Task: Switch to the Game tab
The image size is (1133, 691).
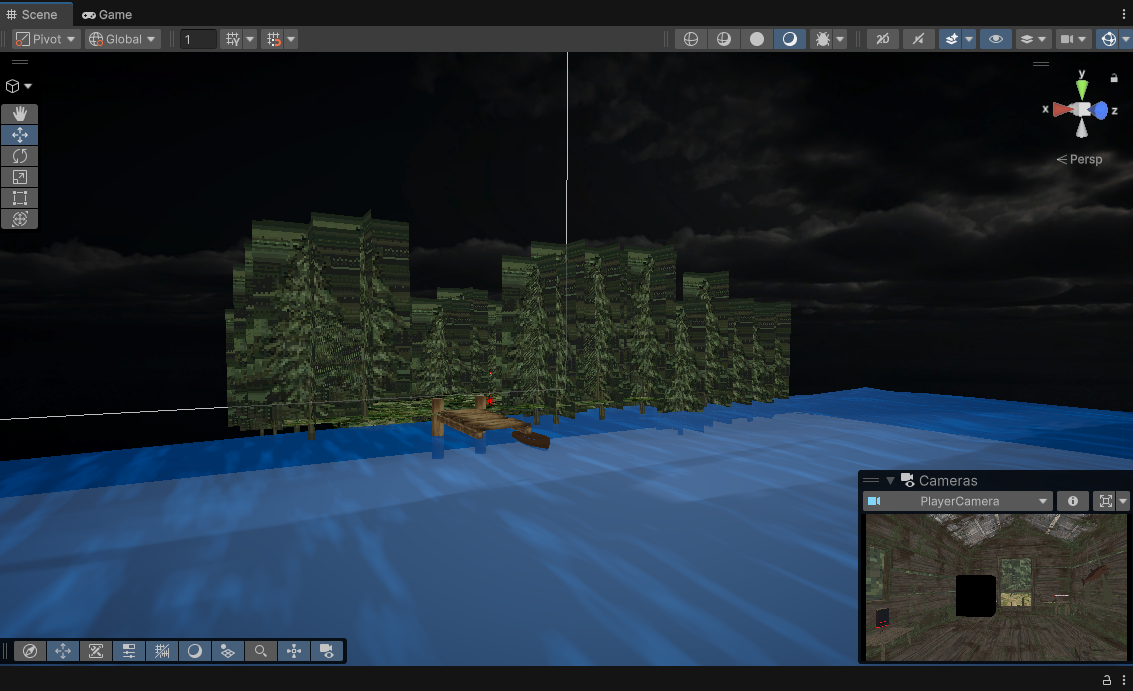Action: click(107, 14)
